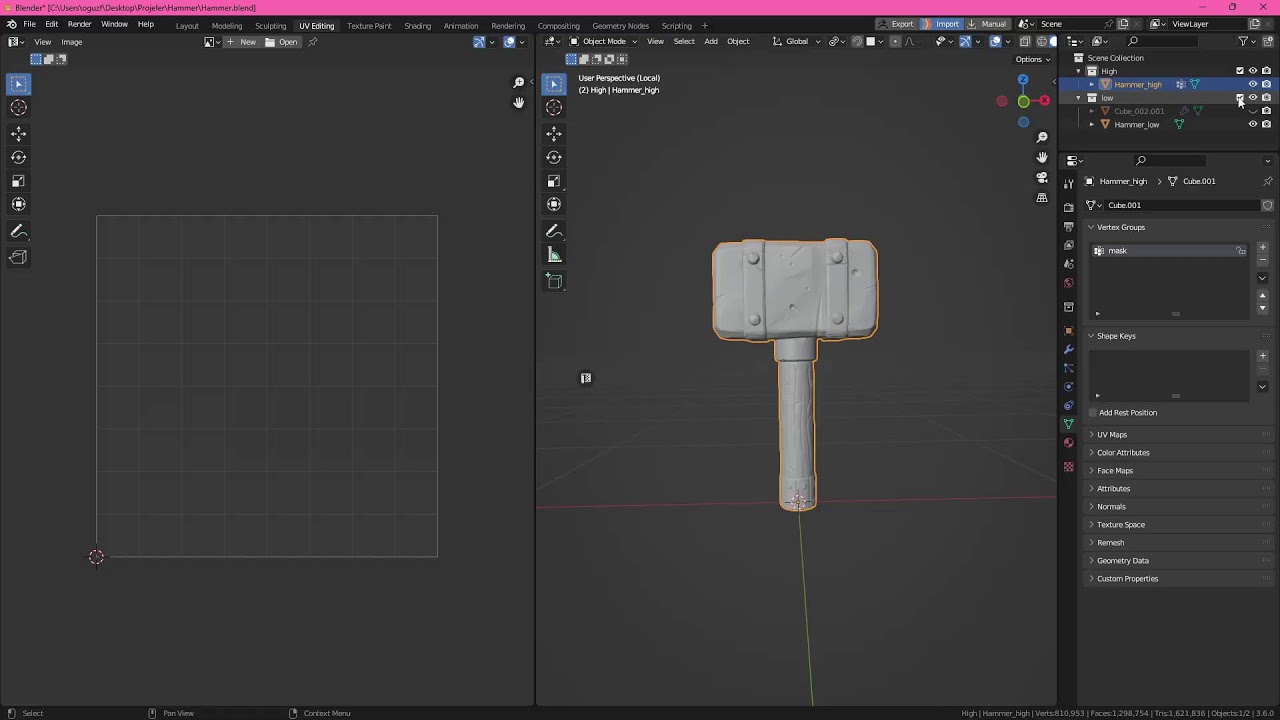Toggle the lock on the mask vertex group

1241,251
